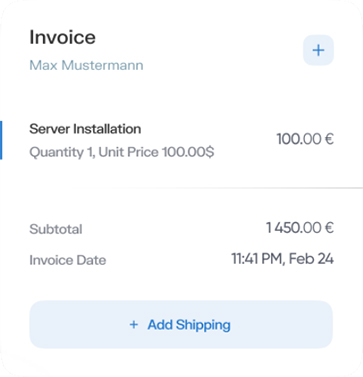This screenshot has width=363, height=377.
Task: Add shipping via the Add Shipping button
Action: point(181,325)
